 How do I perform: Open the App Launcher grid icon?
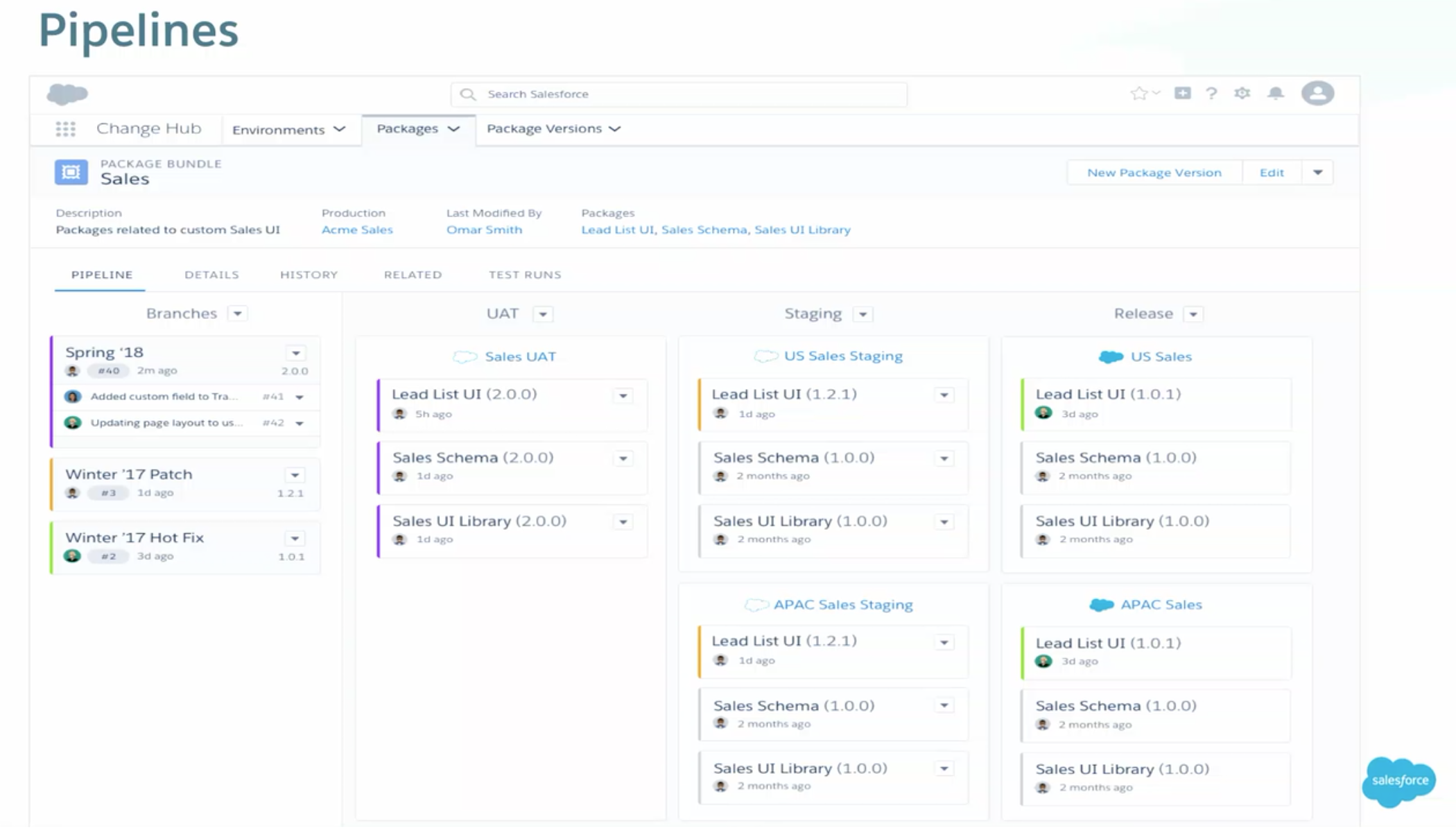[x=65, y=129]
